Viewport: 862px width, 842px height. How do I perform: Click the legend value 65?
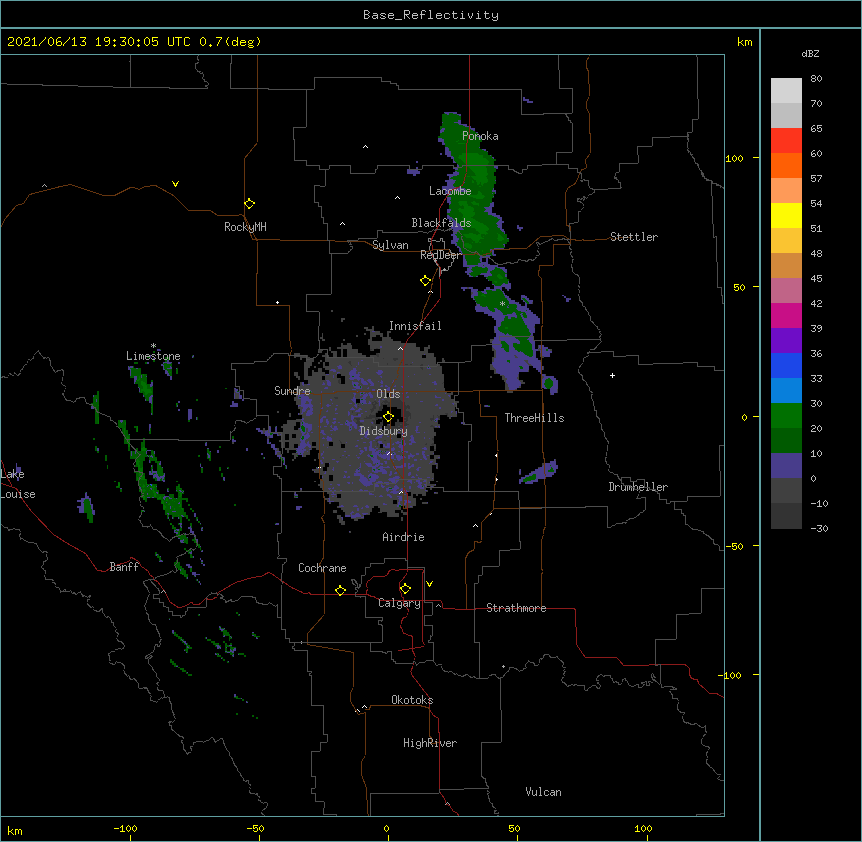click(x=816, y=128)
